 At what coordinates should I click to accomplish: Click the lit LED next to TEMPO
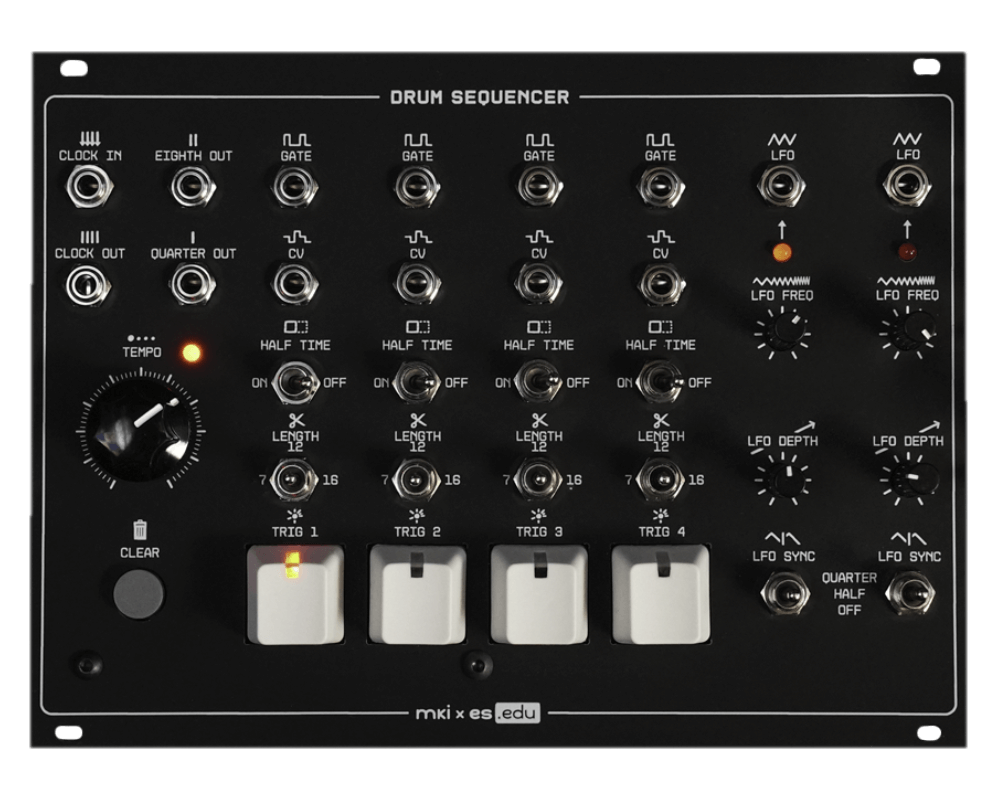[x=192, y=351]
